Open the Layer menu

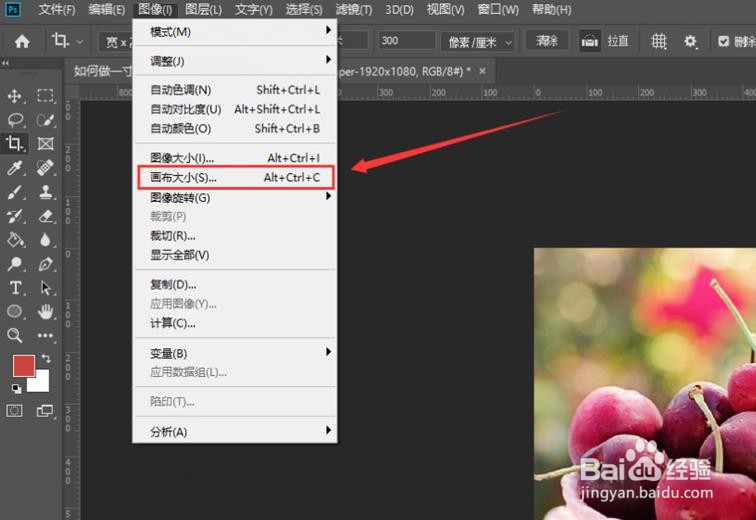[203, 10]
